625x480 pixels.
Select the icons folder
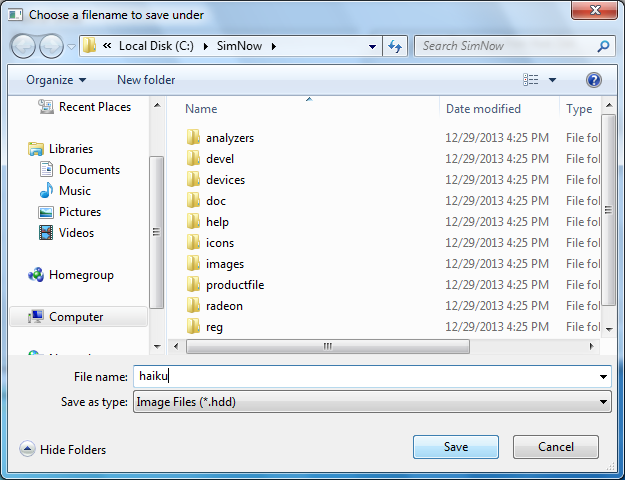click(x=220, y=243)
